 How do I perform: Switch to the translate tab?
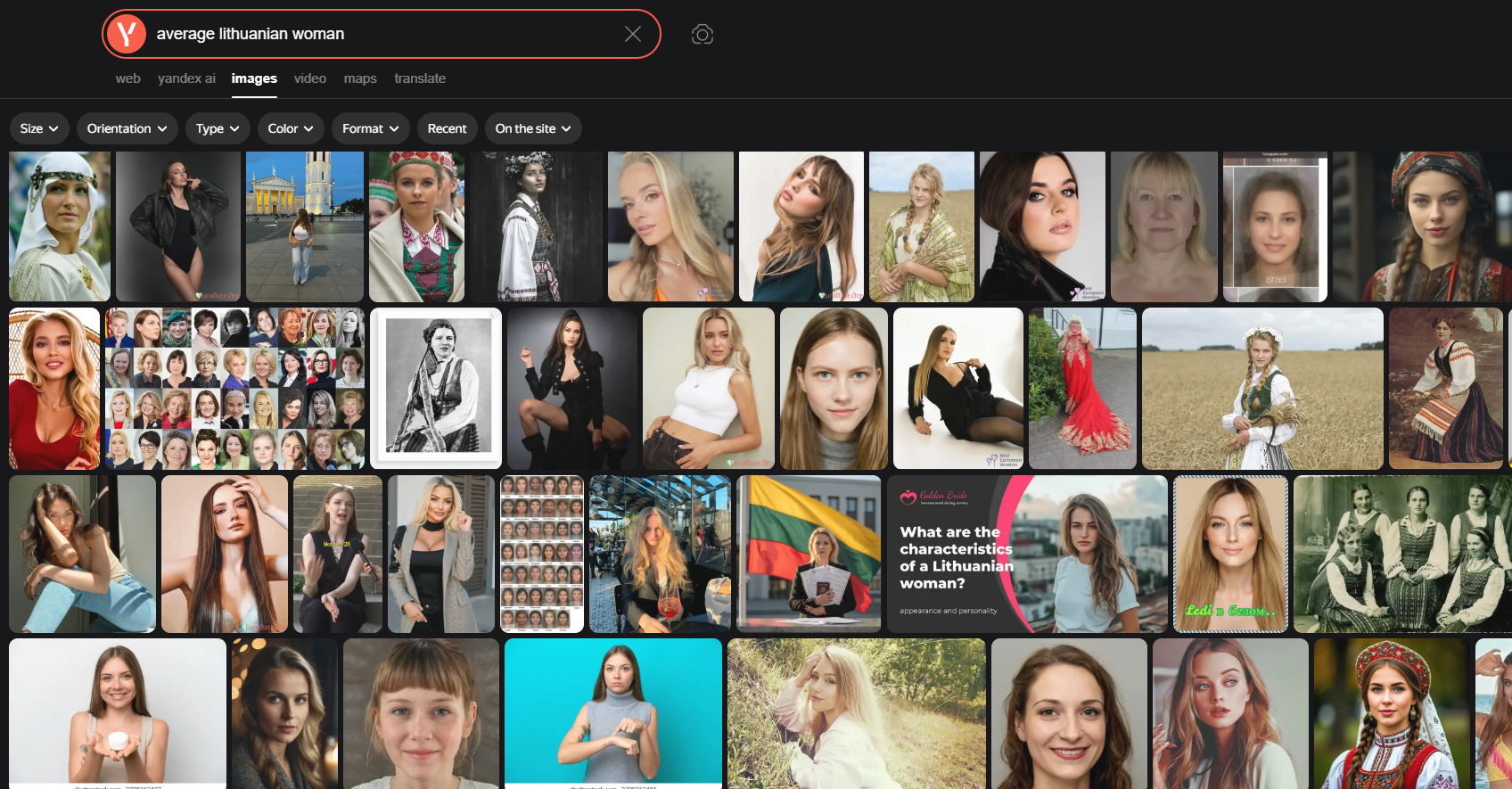(420, 78)
